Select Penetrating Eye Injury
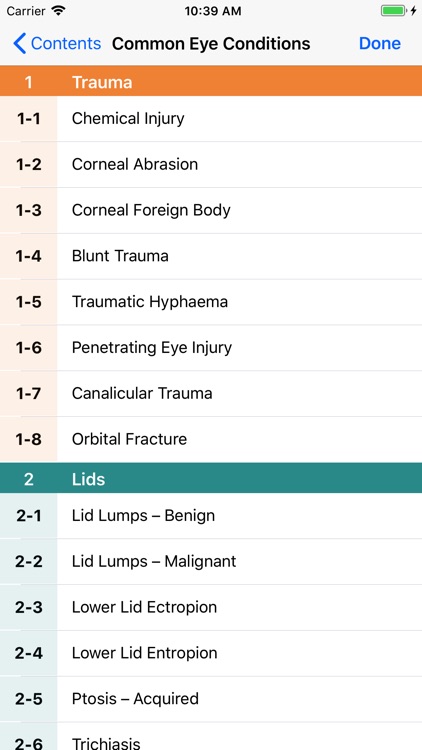The height and width of the screenshot is (750, 422). (x=211, y=348)
